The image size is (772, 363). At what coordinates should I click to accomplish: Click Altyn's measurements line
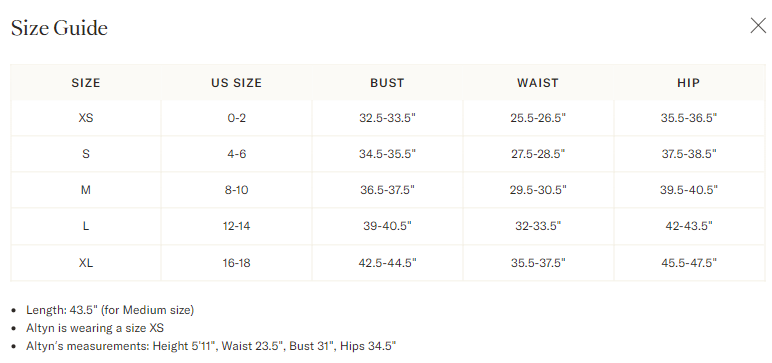(x=211, y=346)
